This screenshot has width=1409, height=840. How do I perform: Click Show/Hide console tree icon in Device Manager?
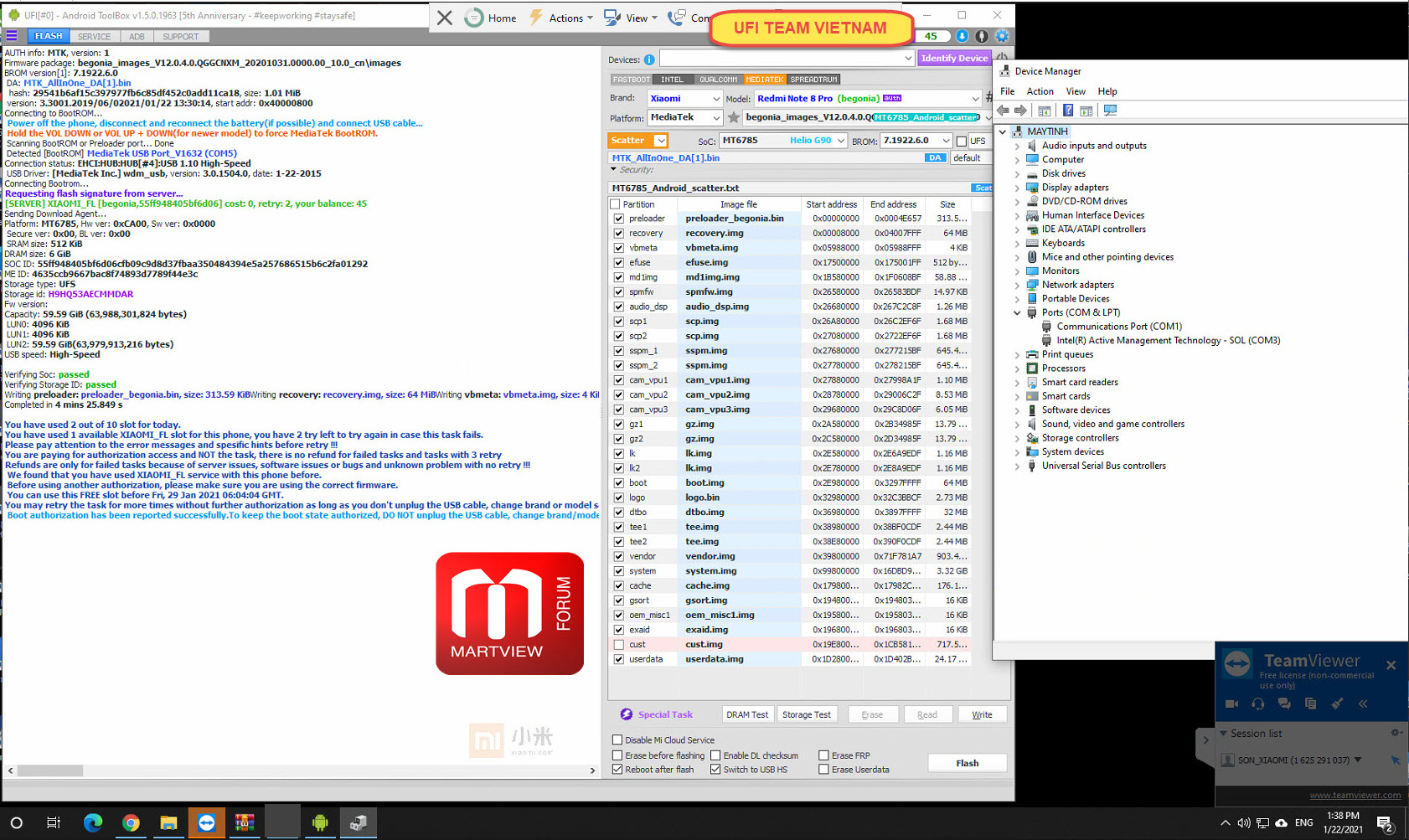point(1045,111)
